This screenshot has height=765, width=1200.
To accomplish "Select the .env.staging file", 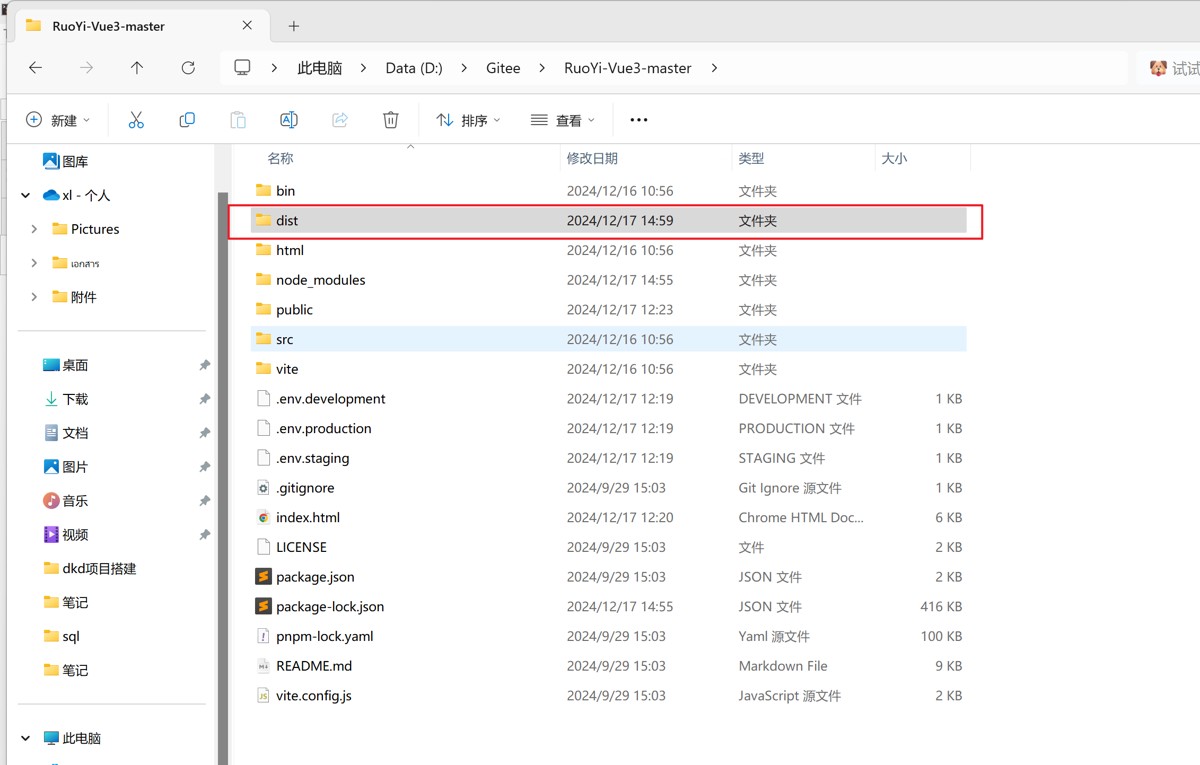I will (312, 458).
